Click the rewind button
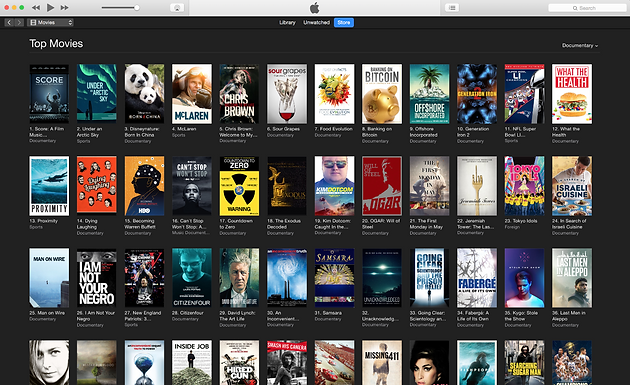 point(36,8)
